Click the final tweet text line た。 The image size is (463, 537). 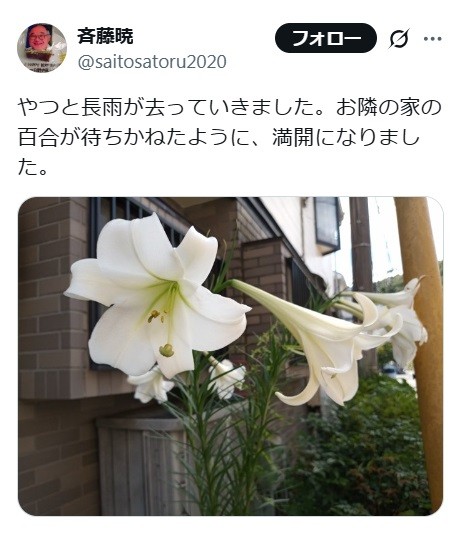[x=33, y=167]
